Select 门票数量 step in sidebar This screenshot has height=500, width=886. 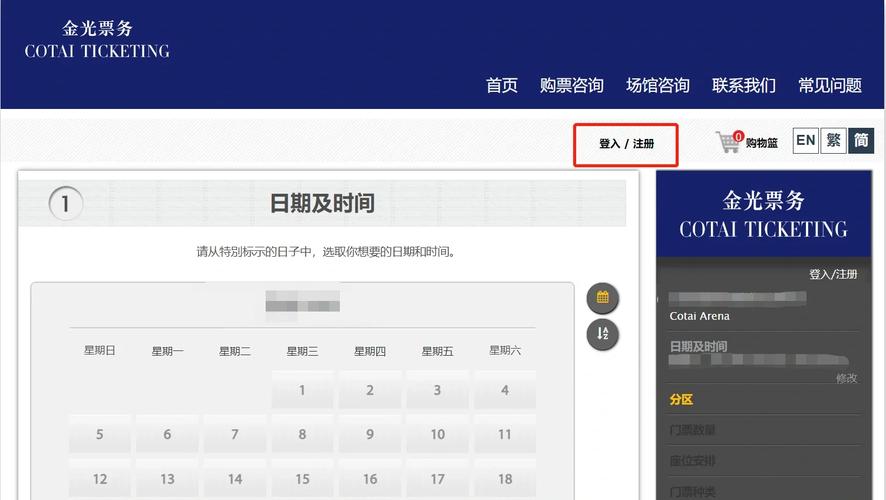coord(692,430)
